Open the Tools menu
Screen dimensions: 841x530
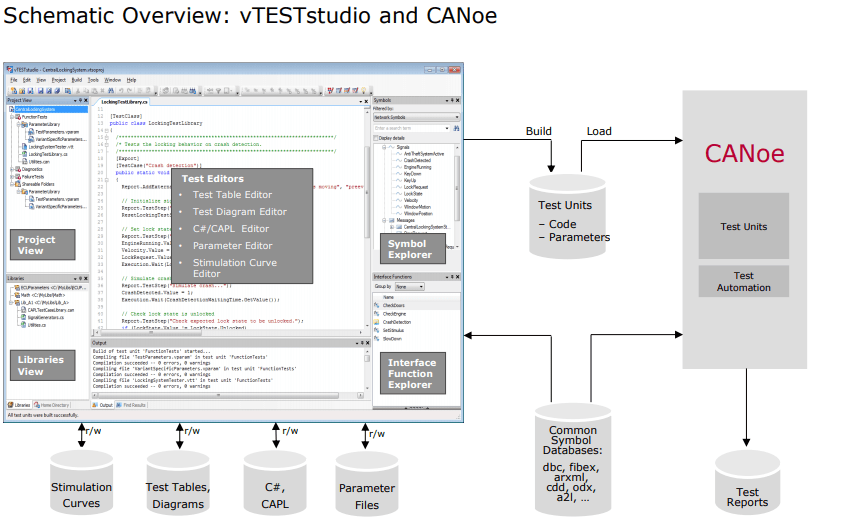(93, 79)
